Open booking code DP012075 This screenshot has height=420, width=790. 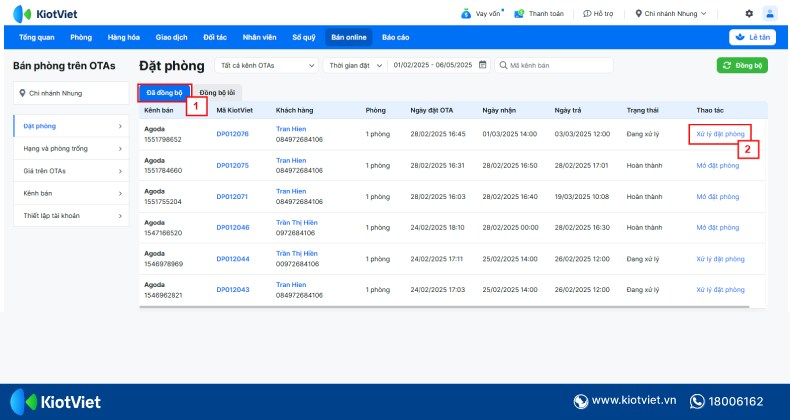click(232, 166)
